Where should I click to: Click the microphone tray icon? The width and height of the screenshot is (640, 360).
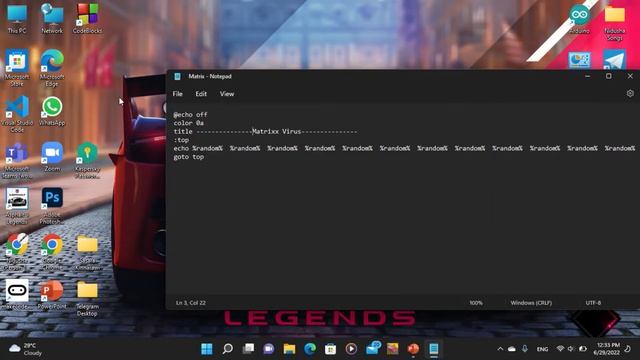tap(524, 349)
